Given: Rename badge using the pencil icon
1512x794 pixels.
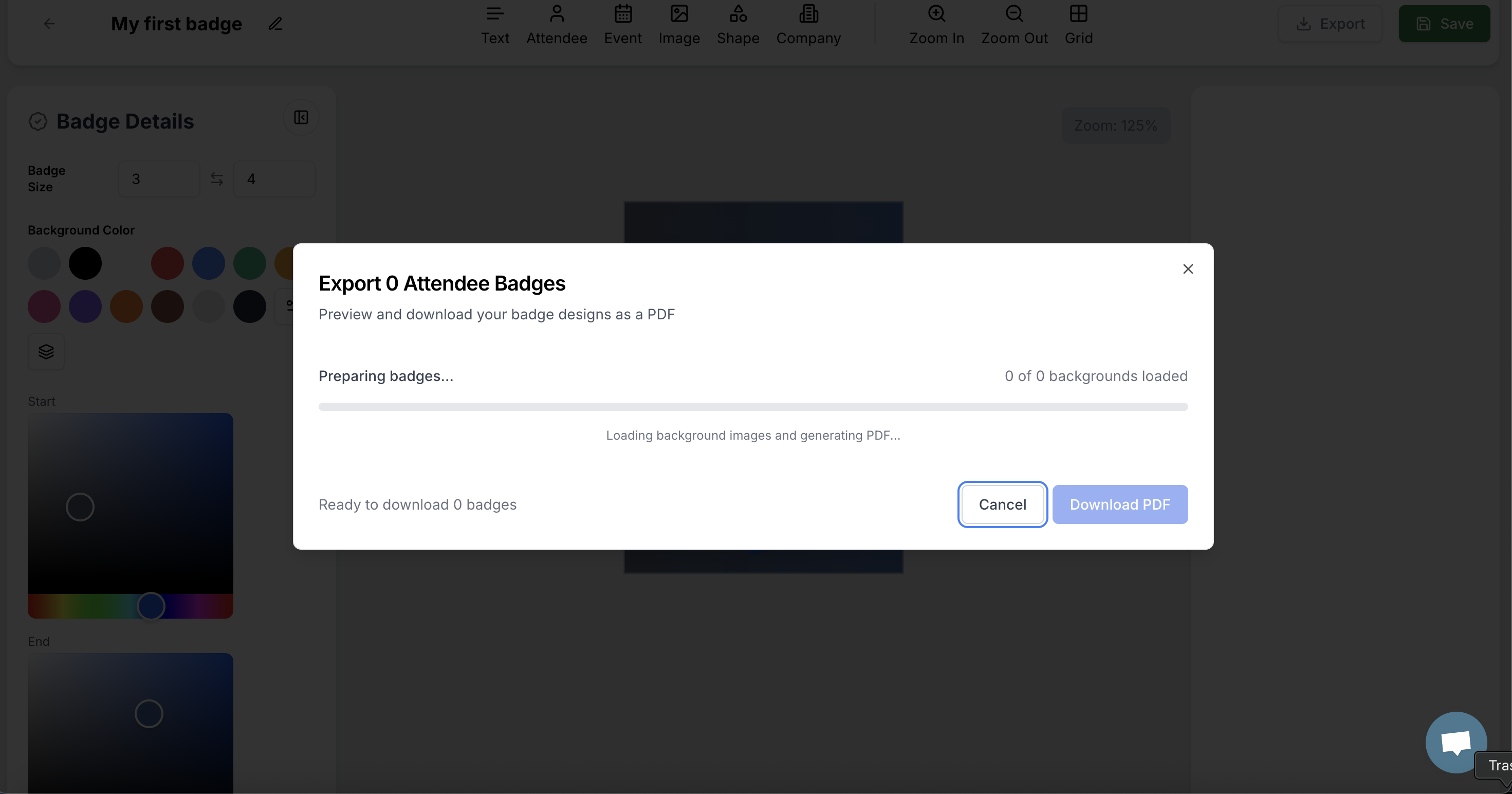Looking at the screenshot, I should [x=274, y=24].
